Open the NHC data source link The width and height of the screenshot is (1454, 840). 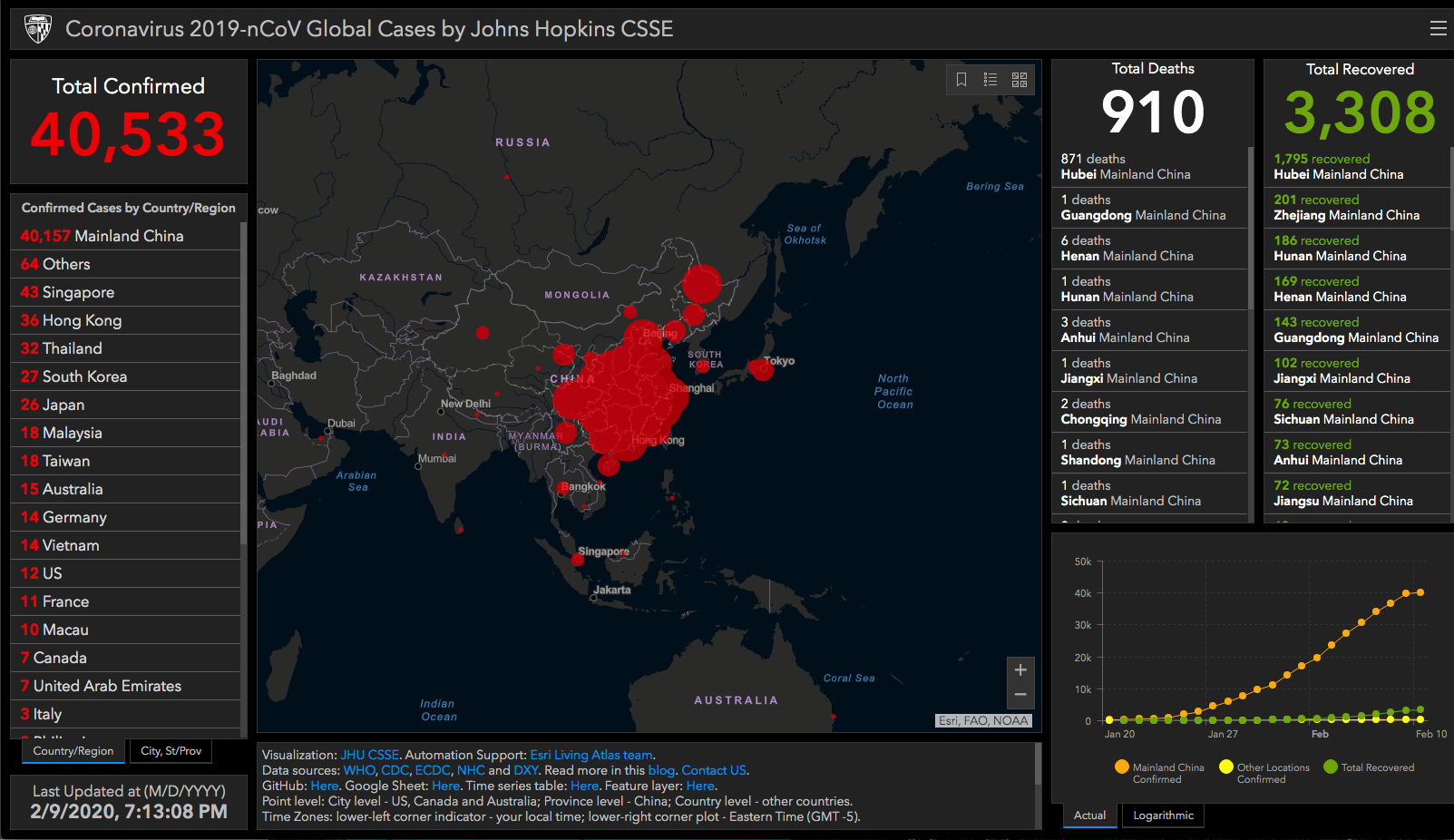point(471,770)
